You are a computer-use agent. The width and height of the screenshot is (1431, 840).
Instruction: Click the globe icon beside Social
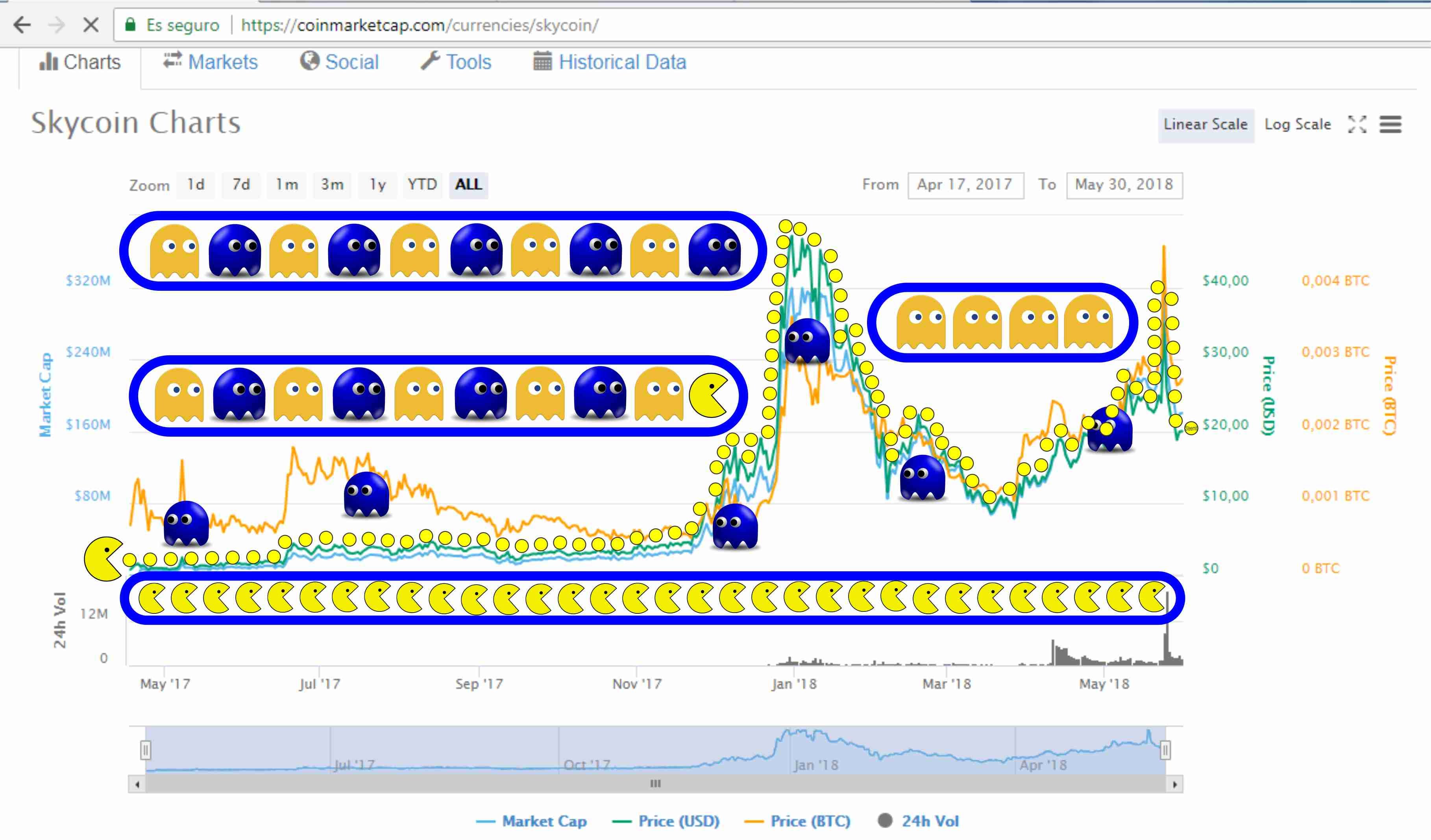[x=309, y=61]
